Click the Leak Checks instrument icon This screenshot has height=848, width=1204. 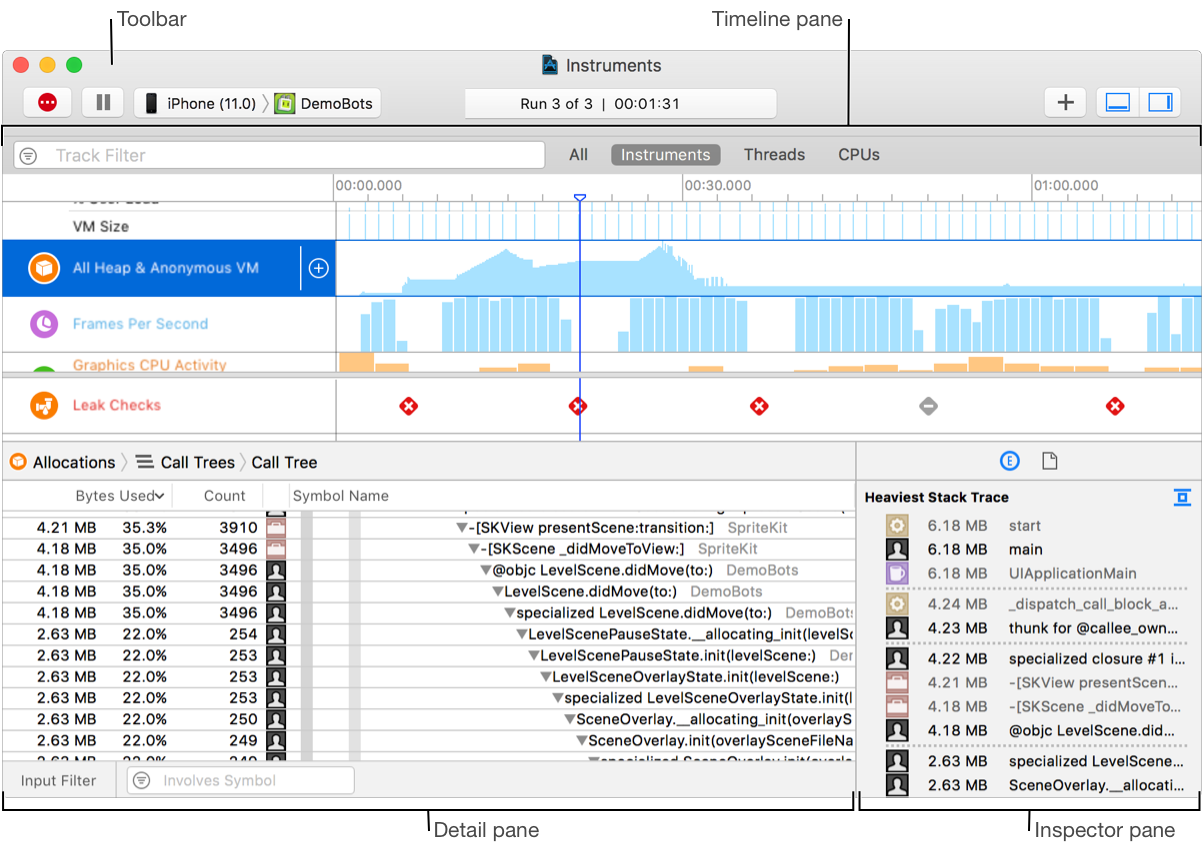(42, 405)
